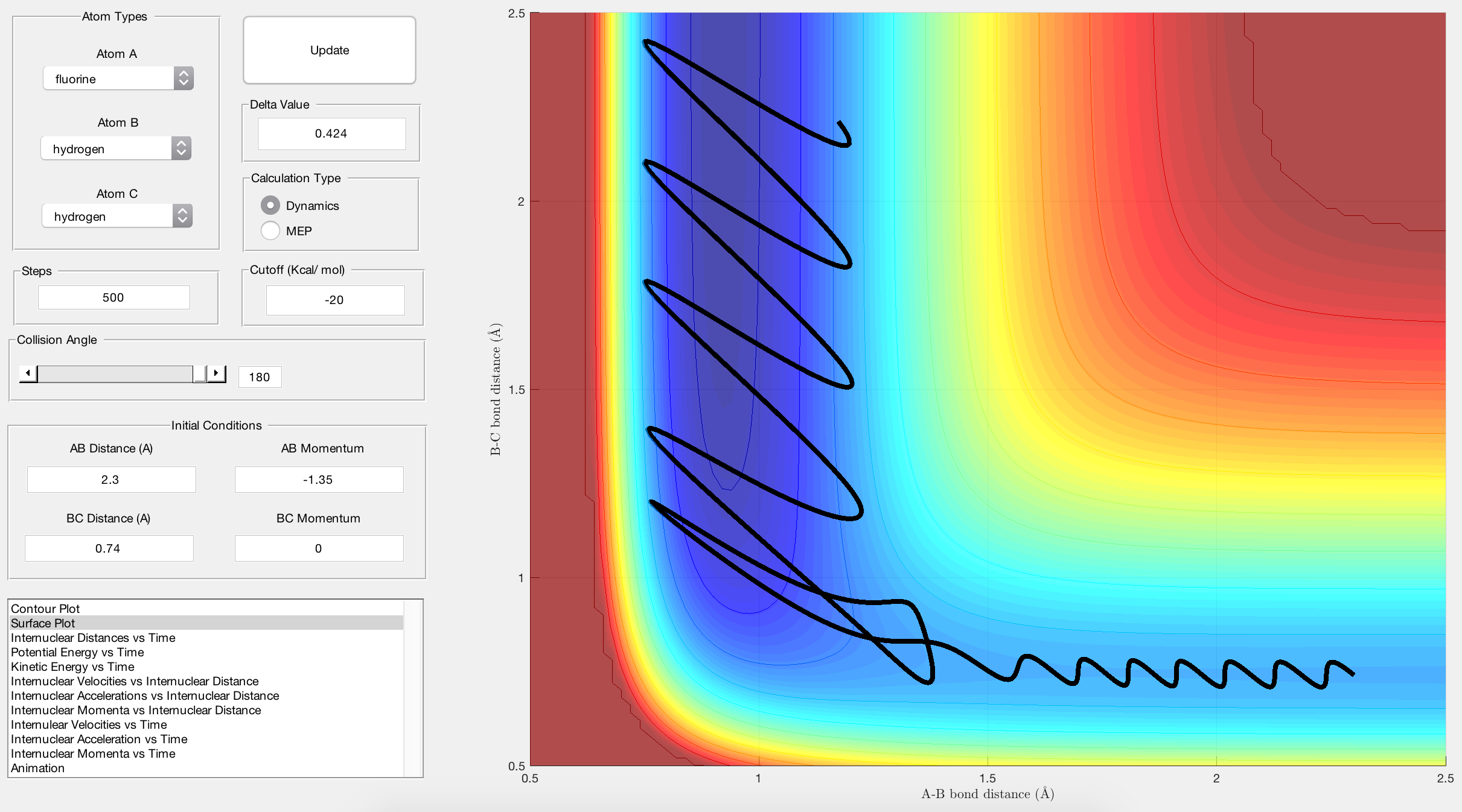Click the Cutoff Kcal/mol field

[335, 300]
